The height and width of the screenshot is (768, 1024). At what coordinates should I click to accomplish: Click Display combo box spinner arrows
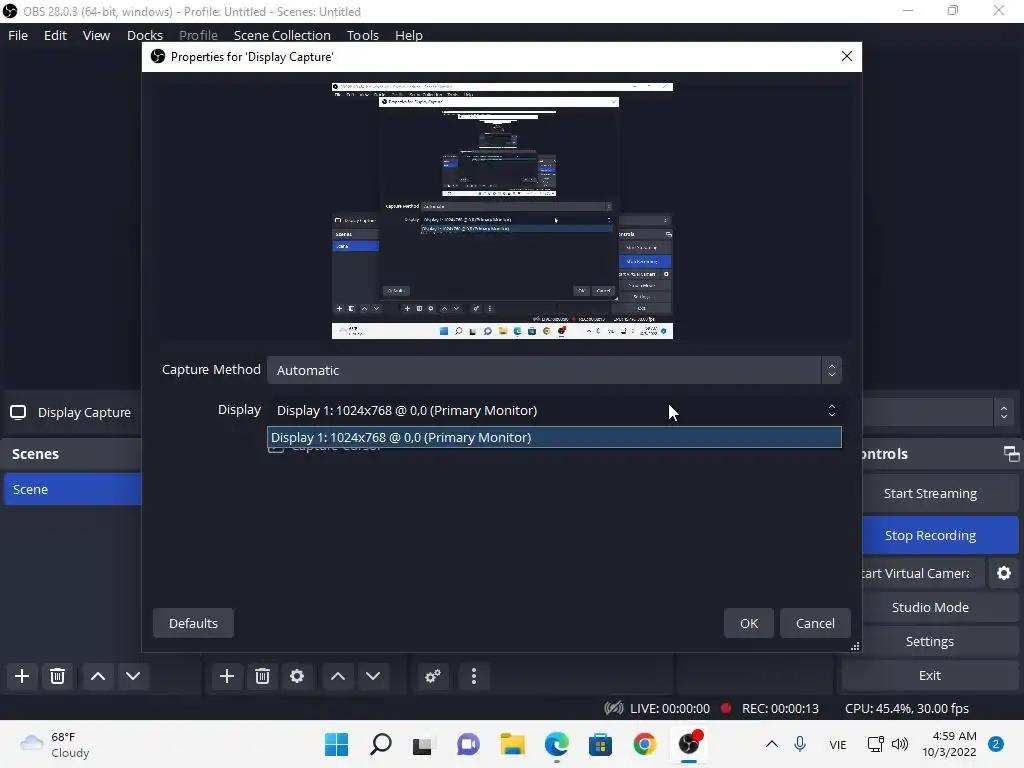[x=831, y=410]
